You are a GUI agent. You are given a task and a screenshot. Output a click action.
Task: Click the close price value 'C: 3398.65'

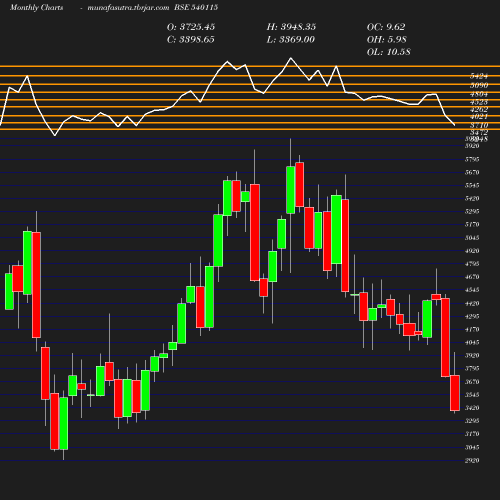point(191,40)
